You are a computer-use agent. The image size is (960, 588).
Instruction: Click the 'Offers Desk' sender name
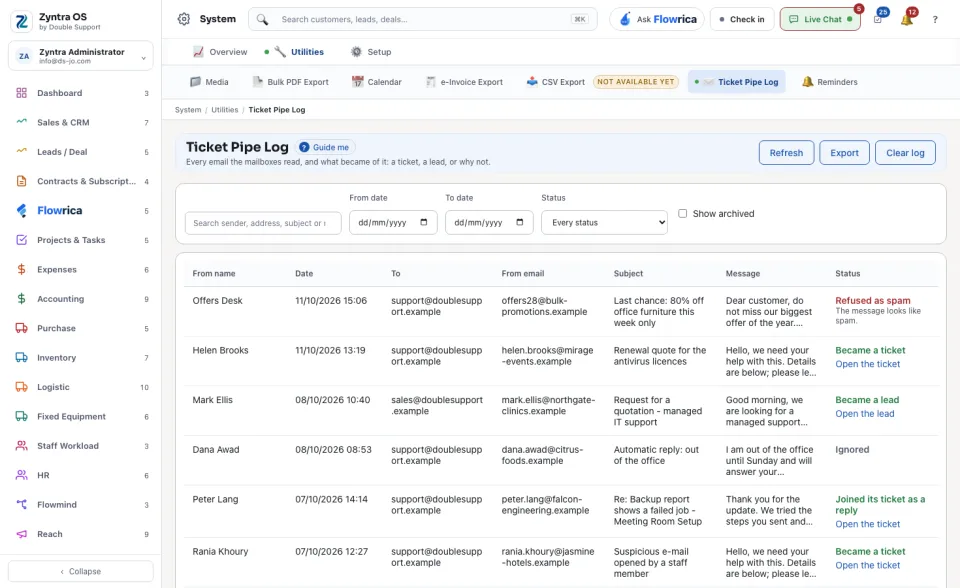217,301
